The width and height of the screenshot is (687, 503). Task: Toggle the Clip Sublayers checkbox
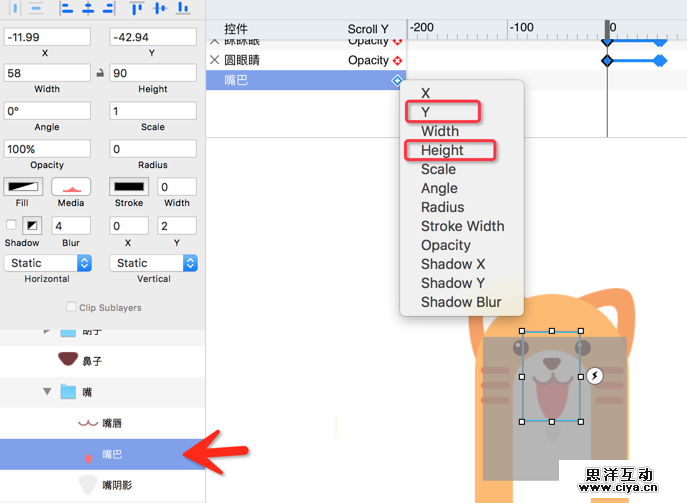pos(71,307)
